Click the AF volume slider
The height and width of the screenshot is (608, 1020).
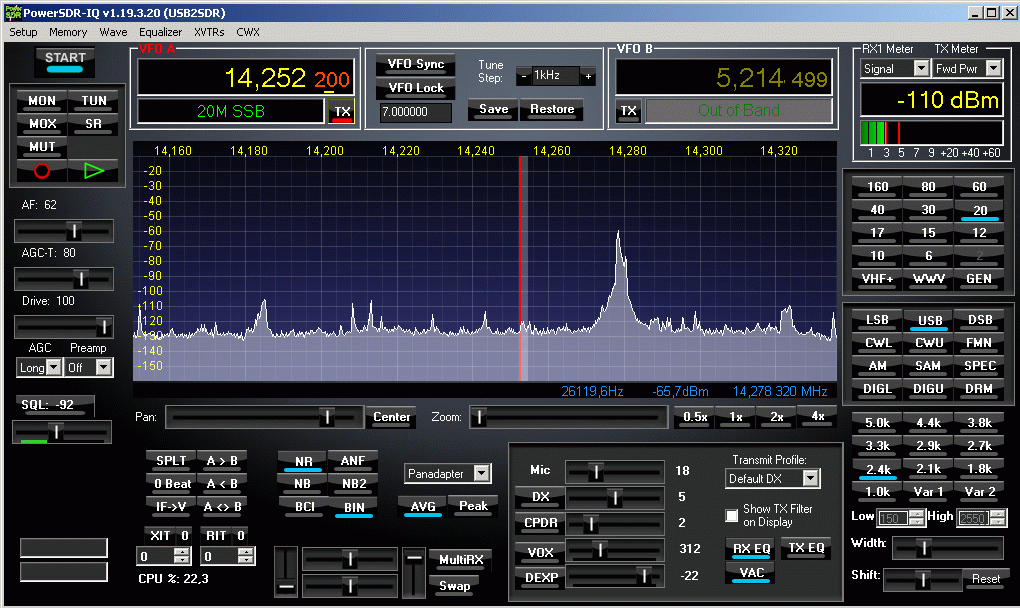(64, 231)
